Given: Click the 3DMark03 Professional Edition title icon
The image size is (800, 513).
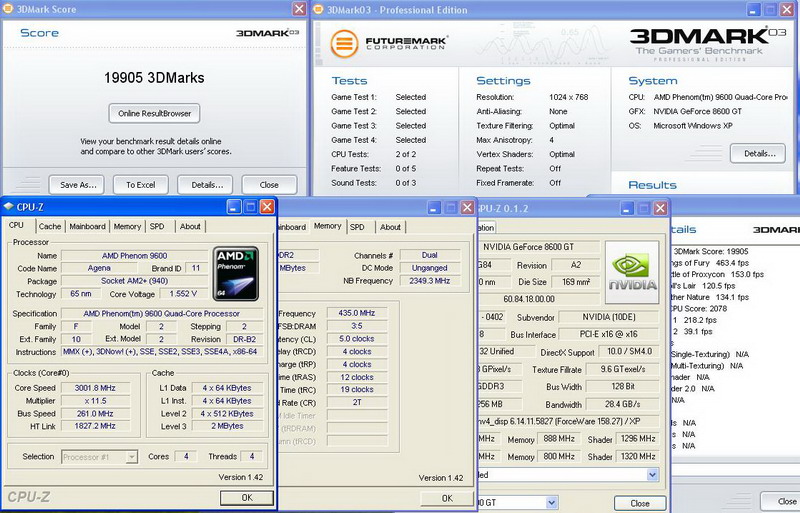Looking at the screenshot, I should click(318, 9).
